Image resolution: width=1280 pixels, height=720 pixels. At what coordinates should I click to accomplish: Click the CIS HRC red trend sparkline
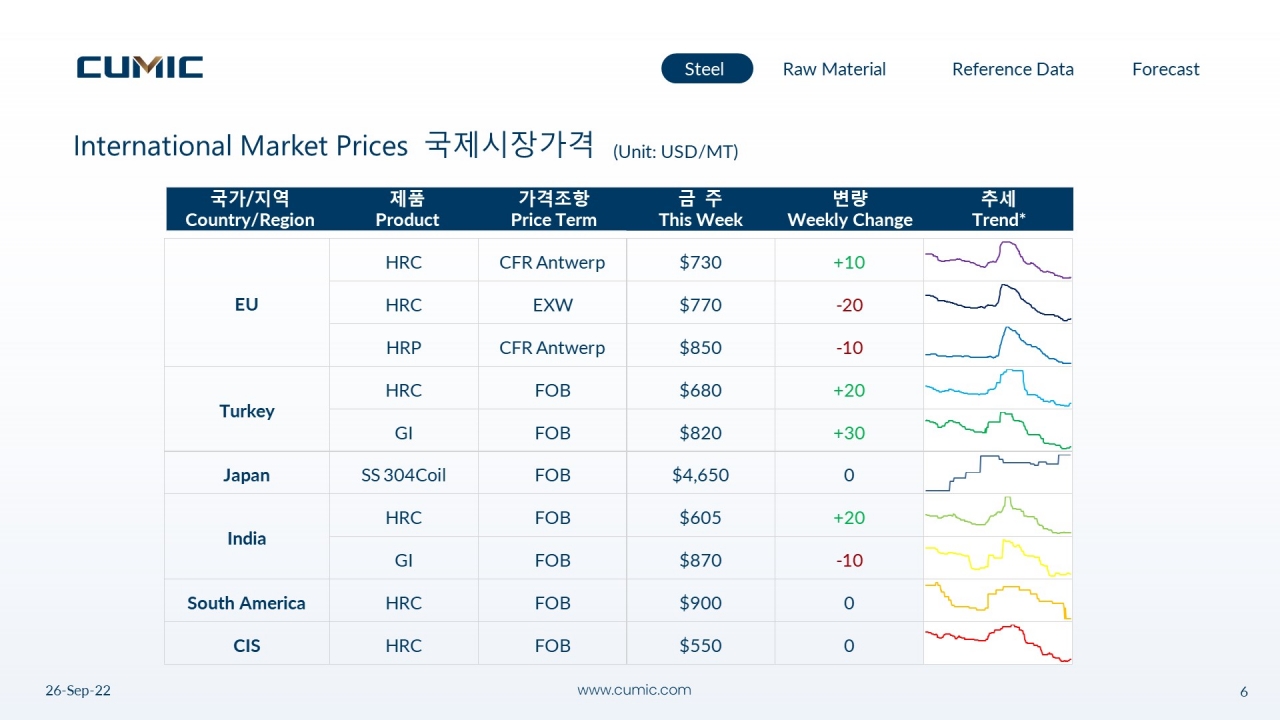998,644
